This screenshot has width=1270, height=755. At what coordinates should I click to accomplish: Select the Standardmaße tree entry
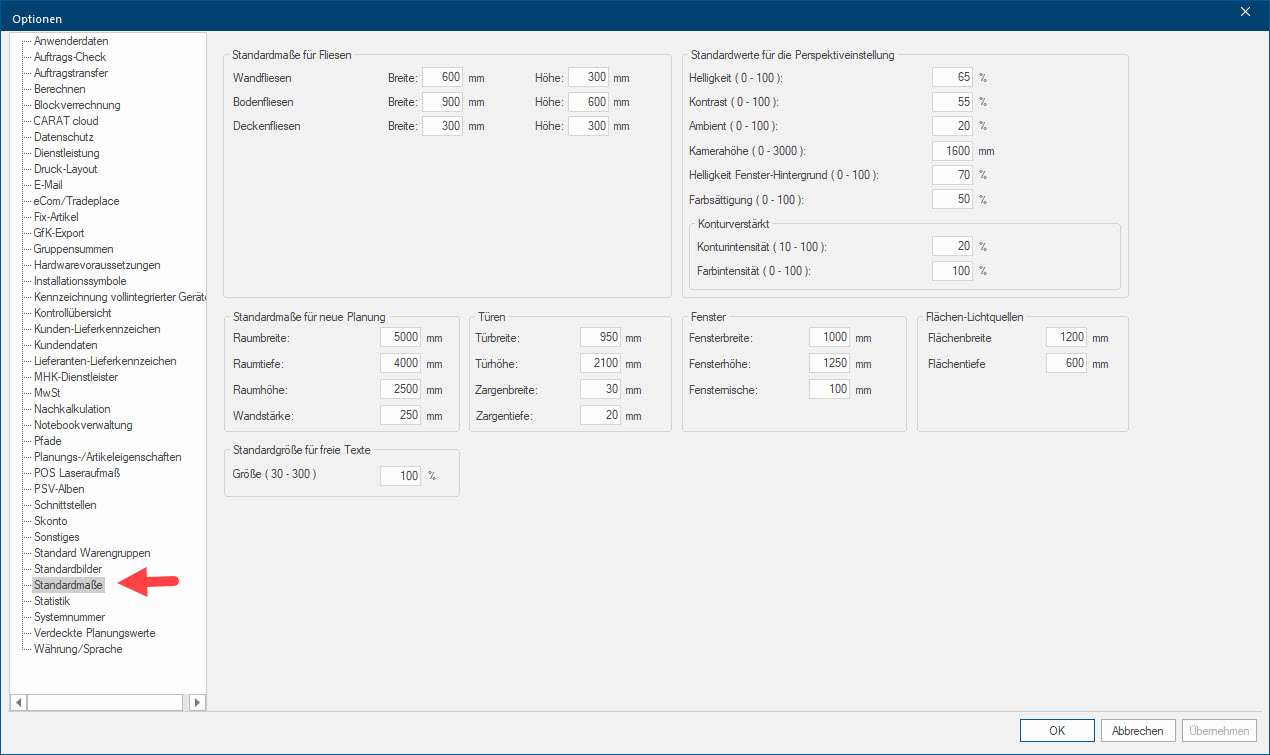click(x=68, y=585)
